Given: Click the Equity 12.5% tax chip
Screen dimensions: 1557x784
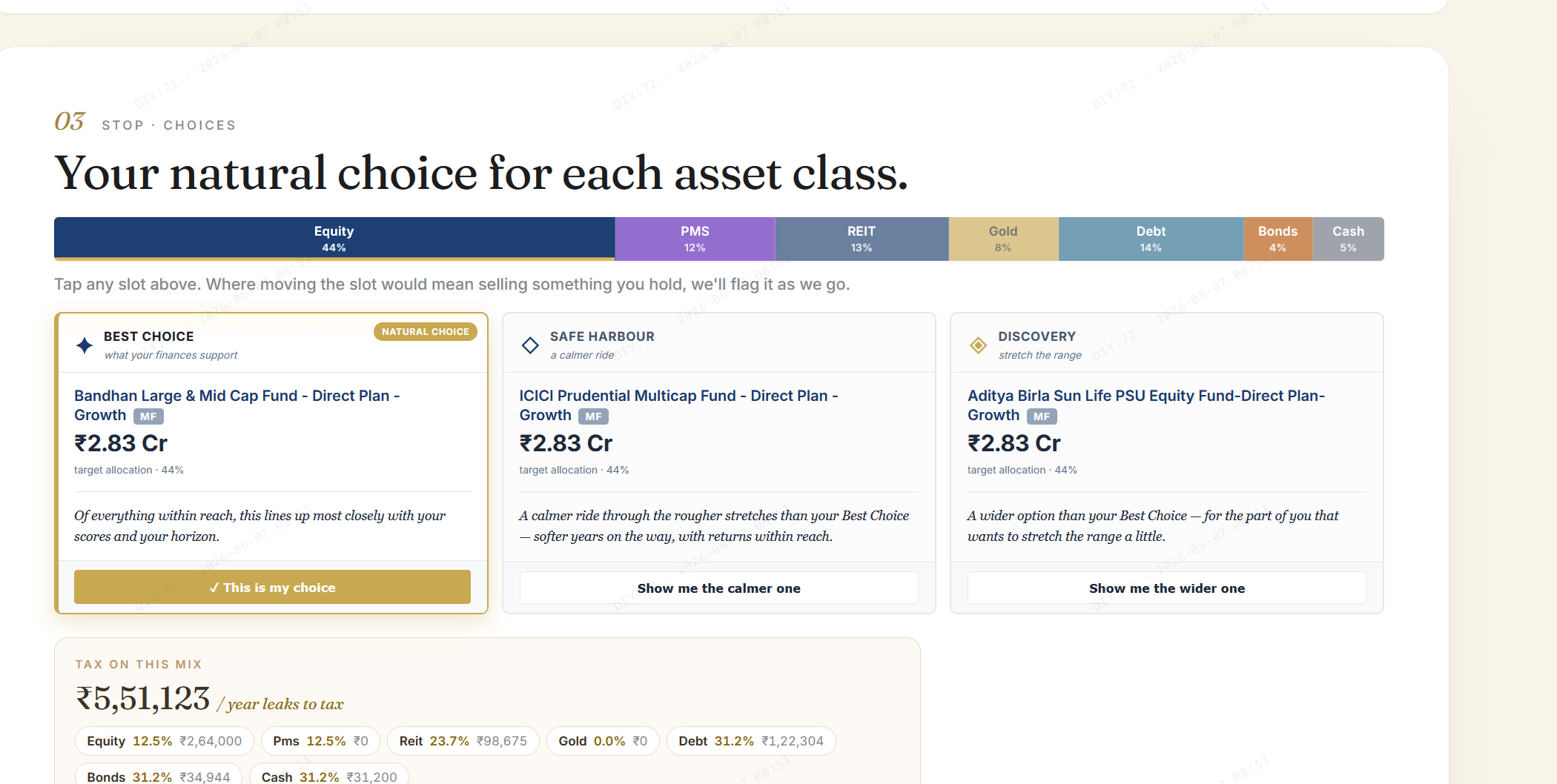Looking at the screenshot, I should (164, 741).
